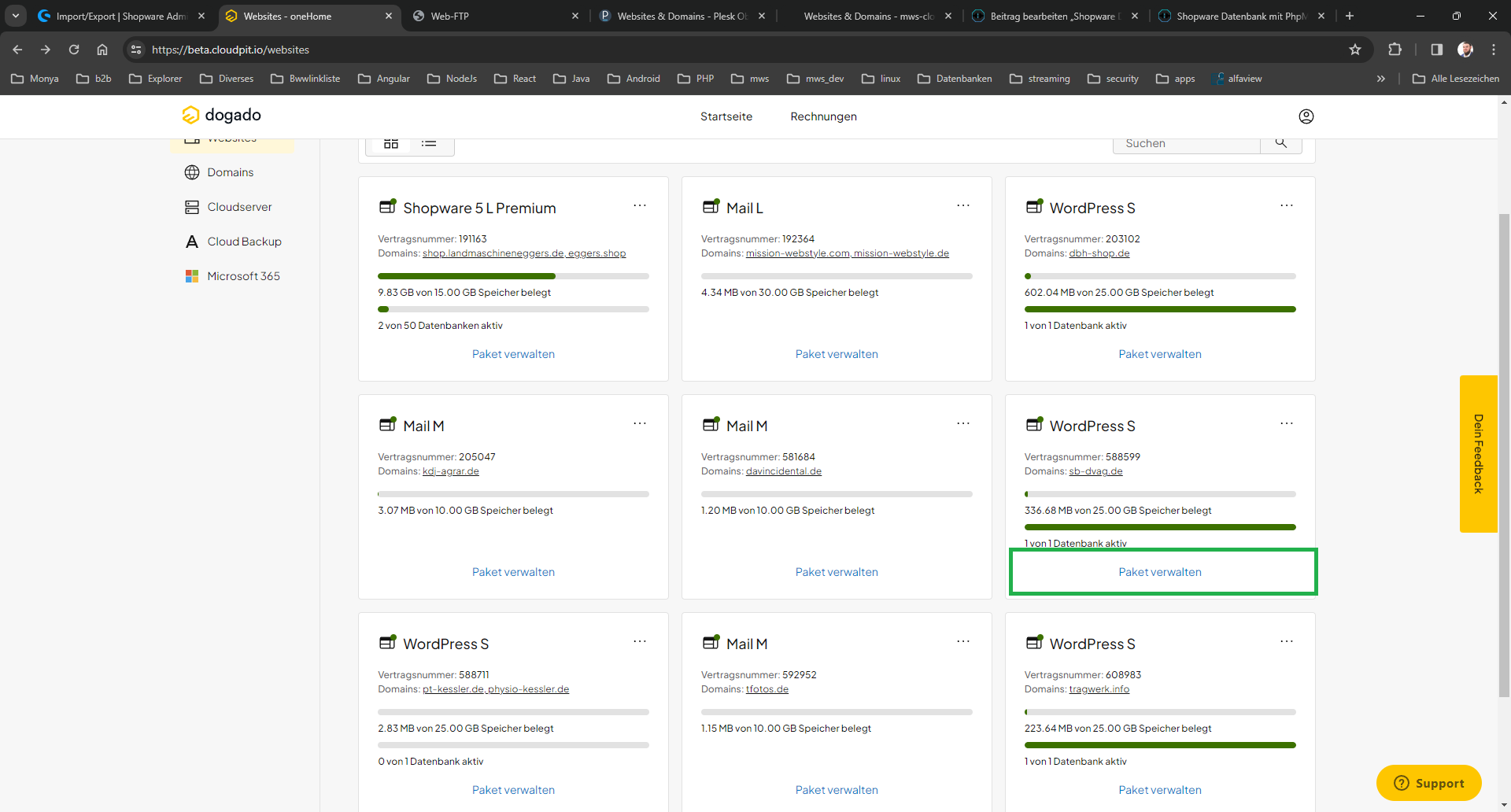Switch to grid view layout
The width and height of the screenshot is (1511, 812).
click(391, 143)
